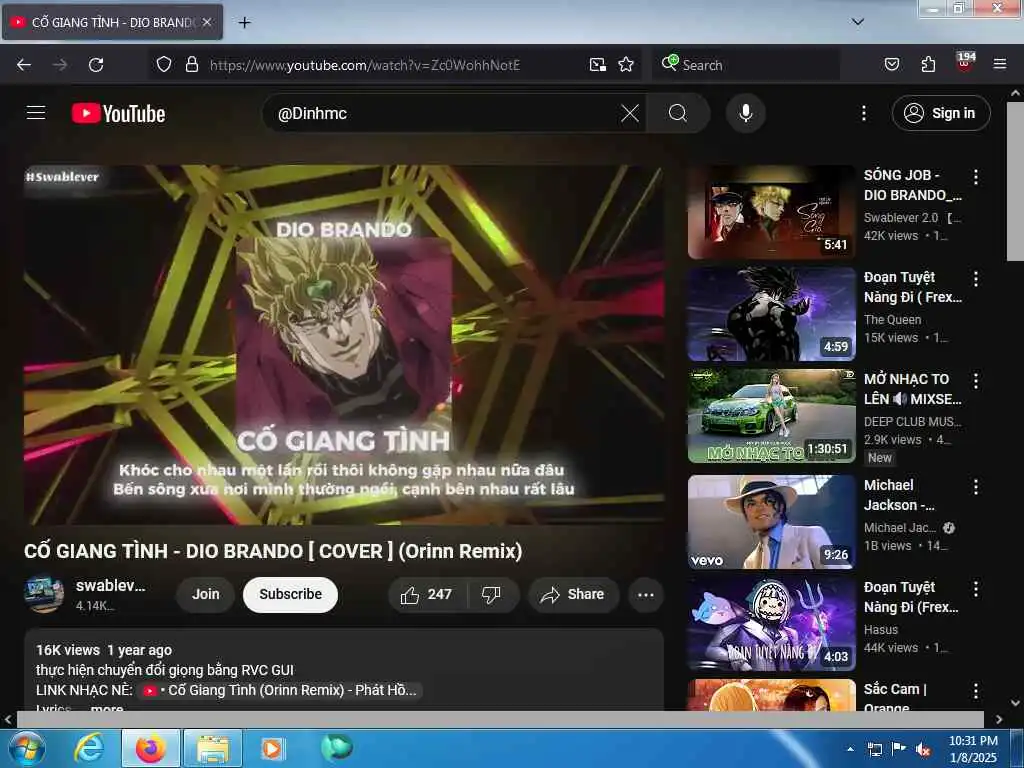Open a new Firefox tab
Screen dimensions: 1024x768
click(244, 22)
